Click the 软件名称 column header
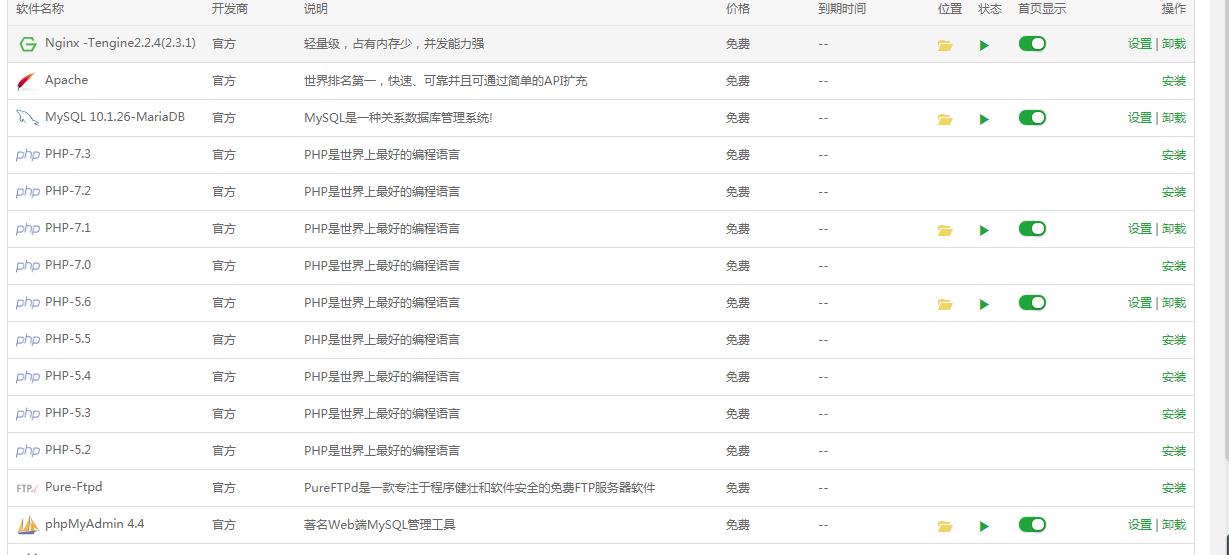The height and width of the screenshot is (555, 1229). 40,9
